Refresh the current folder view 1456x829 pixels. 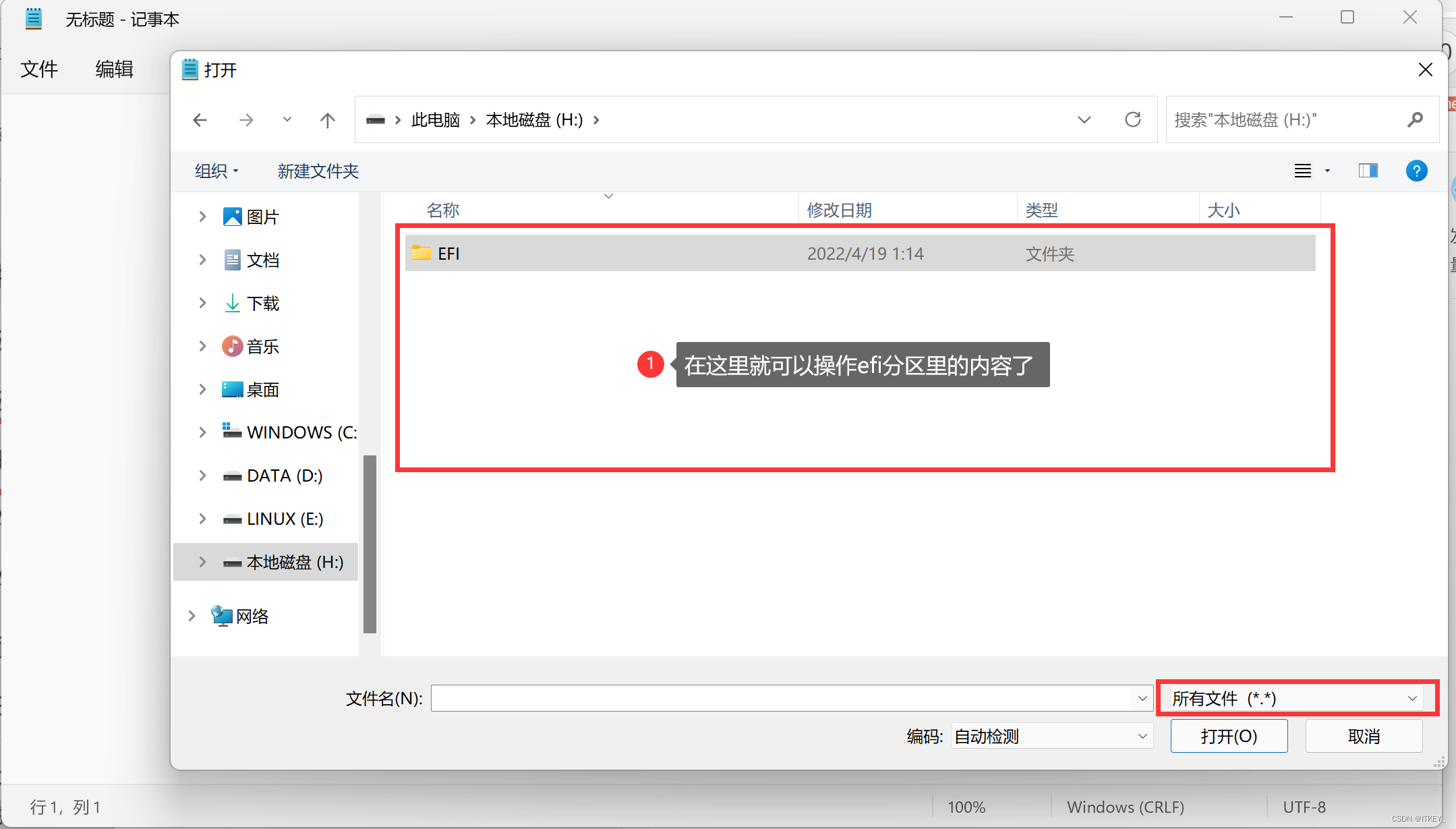pyautogui.click(x=1133, y=119)
